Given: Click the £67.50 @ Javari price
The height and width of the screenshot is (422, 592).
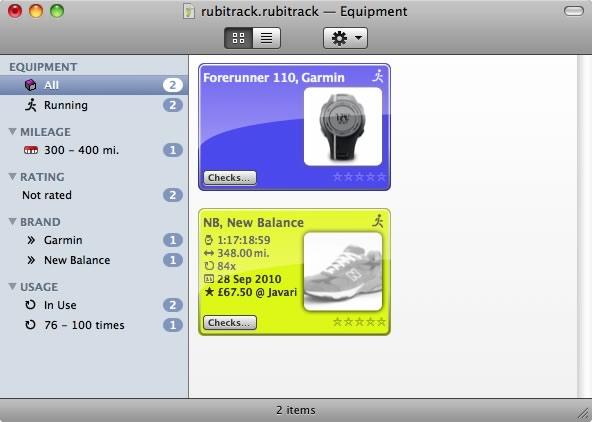Looking at the screenshot, I should (257, 292).
